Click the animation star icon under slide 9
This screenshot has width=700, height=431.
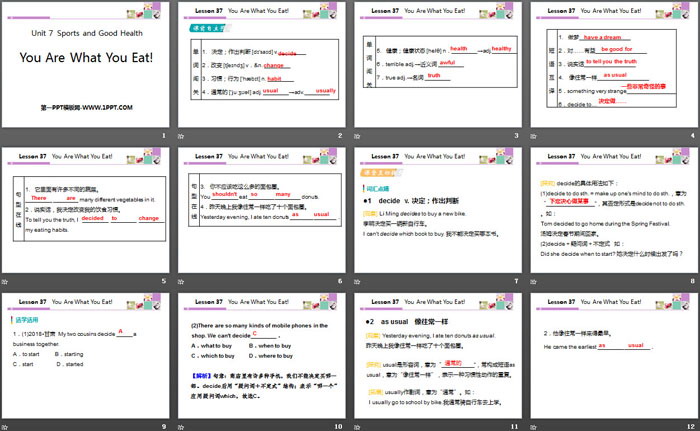click(x=4, y=427)
